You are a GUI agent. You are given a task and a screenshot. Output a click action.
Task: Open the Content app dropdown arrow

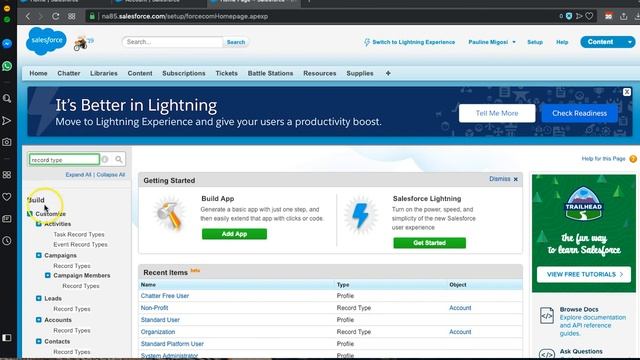point(629,42)
